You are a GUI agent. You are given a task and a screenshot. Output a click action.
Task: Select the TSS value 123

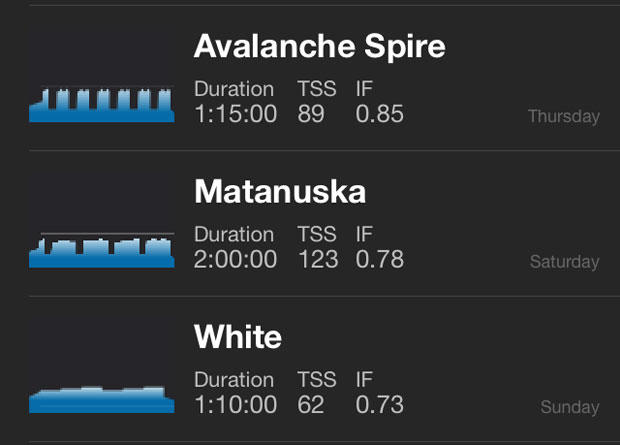(x=318, y=260)
